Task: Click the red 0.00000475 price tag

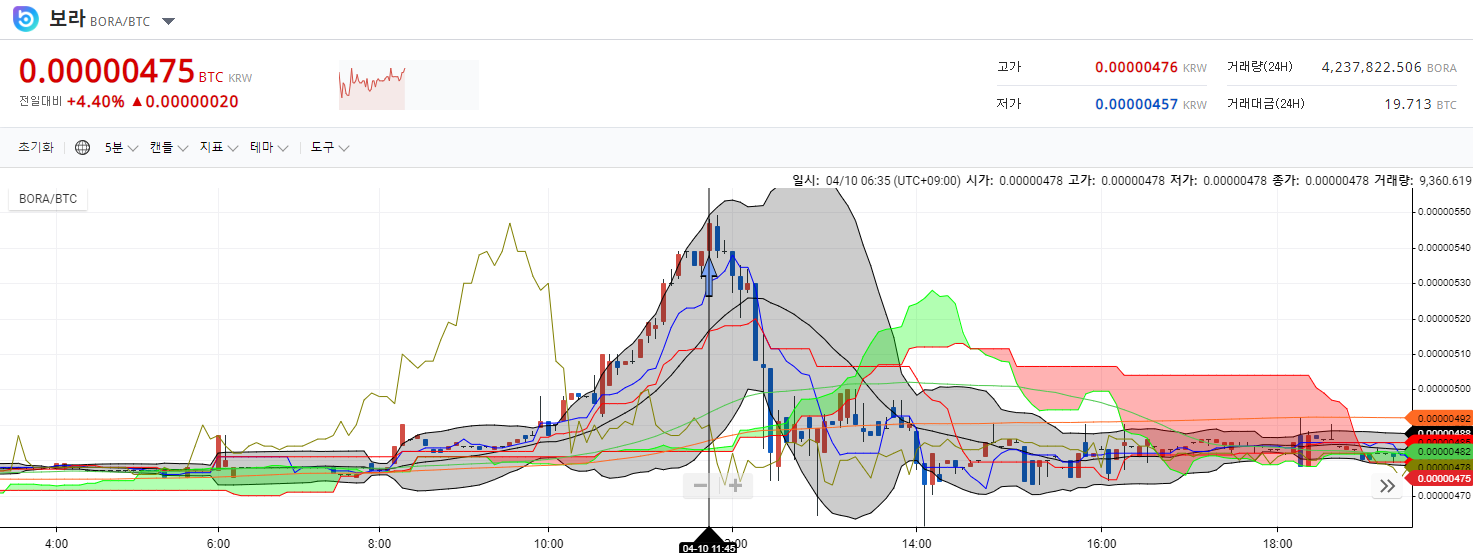Action: [1439, 479]
